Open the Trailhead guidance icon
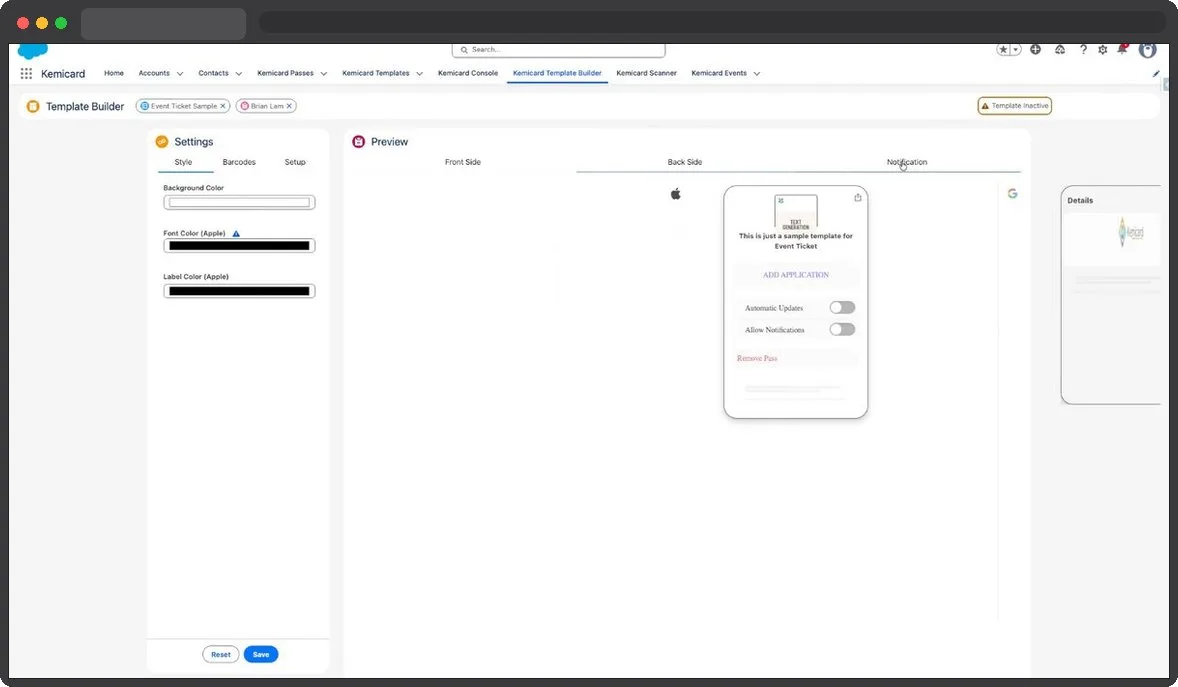This screenshot has width=1178, height=687. [1059, 50]
